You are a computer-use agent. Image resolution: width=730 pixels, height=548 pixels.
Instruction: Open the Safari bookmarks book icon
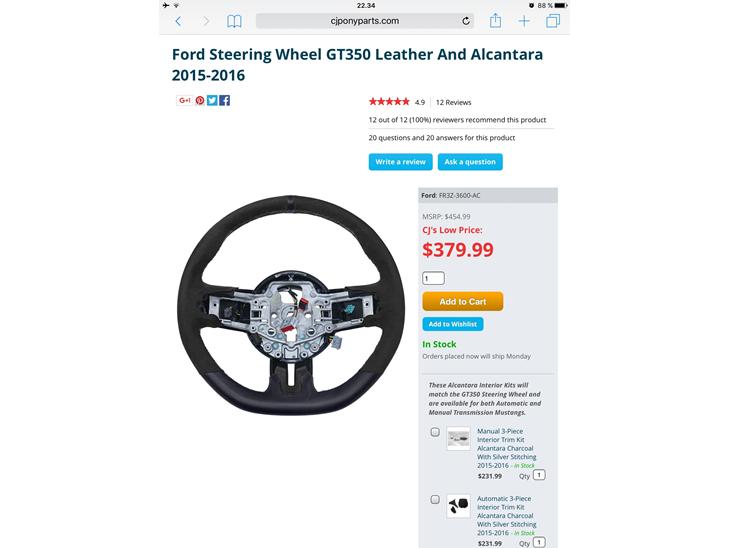click(x=234, y=21)
